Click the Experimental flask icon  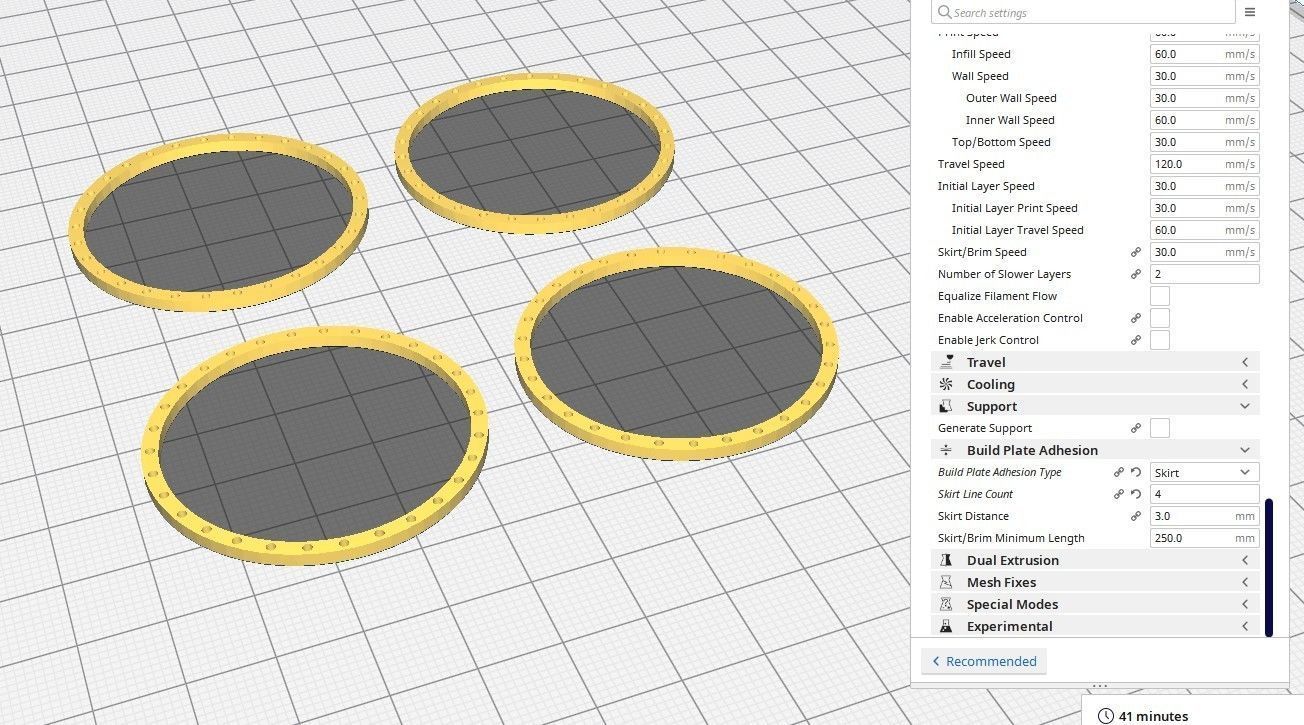click(946, 626)
